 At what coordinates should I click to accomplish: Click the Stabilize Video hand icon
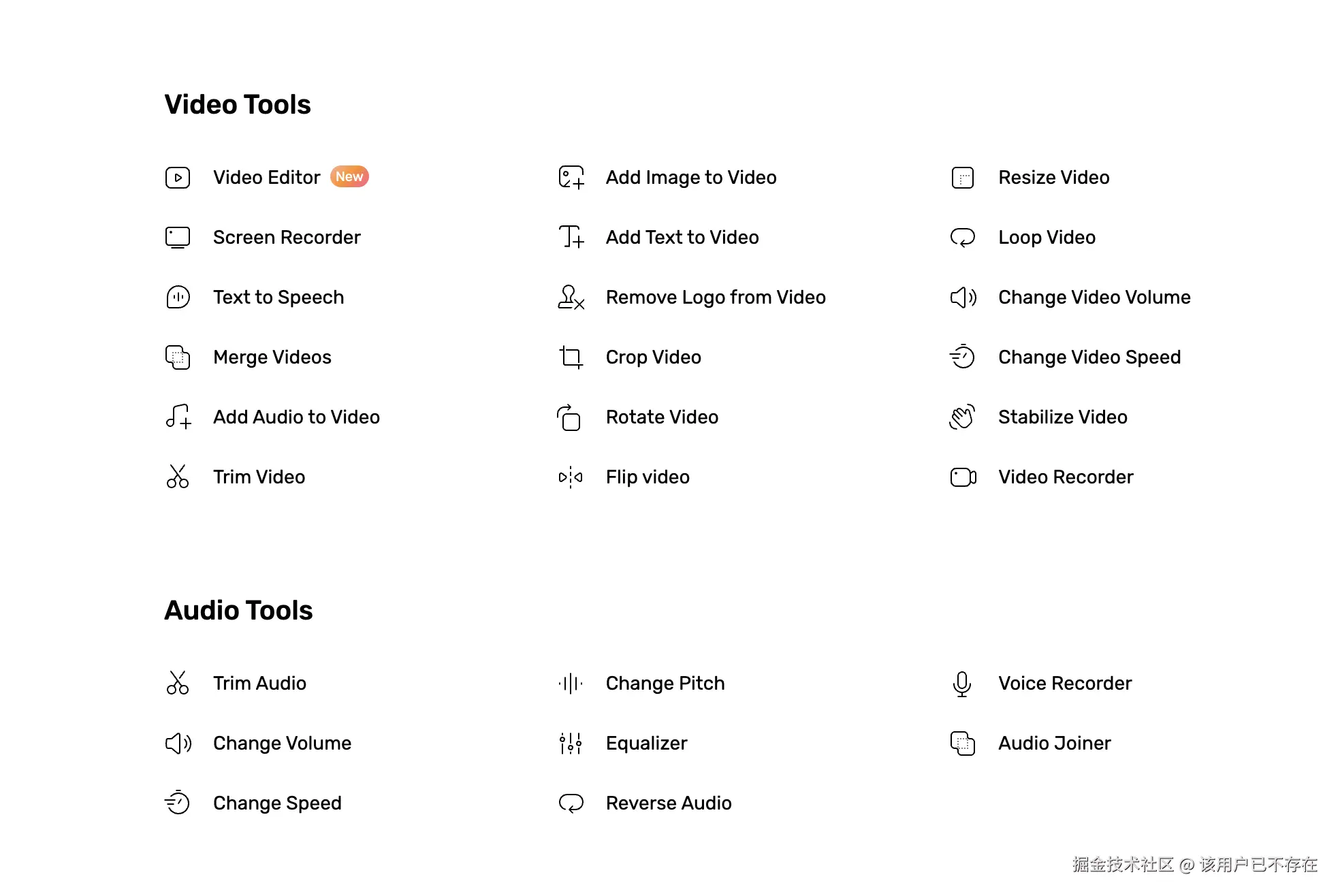click(962, 417)
